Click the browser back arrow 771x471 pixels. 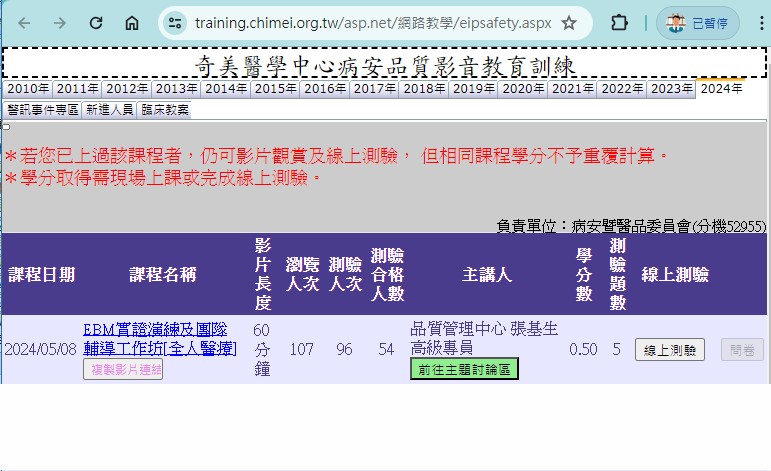pos(24,23)
